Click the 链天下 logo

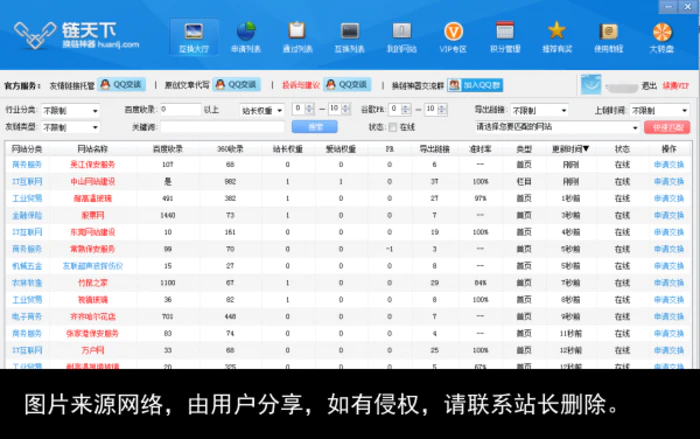click(x=76, y=35)
